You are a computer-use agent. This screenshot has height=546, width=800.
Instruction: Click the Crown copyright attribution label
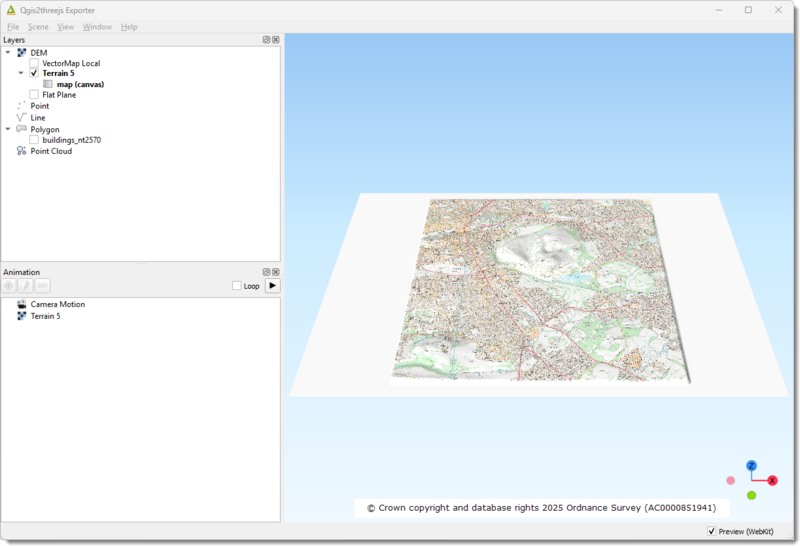pyautogui.click(x=542, y=508)
